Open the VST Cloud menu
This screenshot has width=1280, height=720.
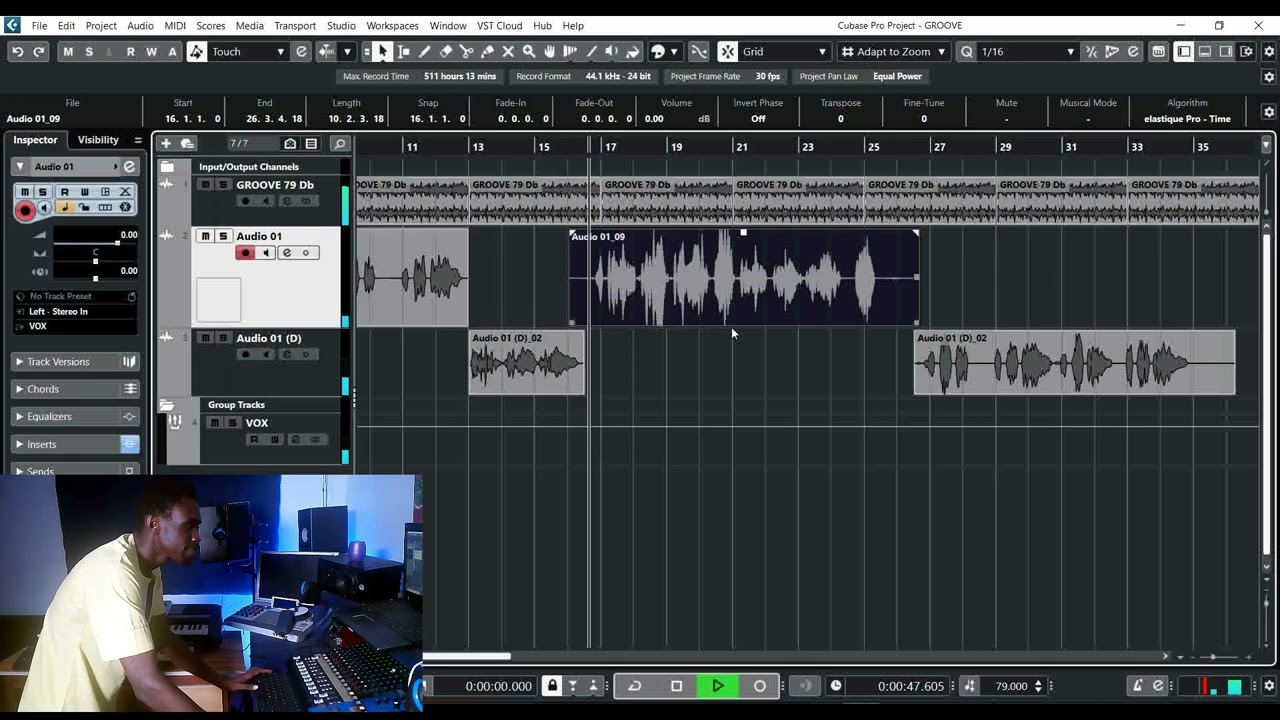click(499, 25)
